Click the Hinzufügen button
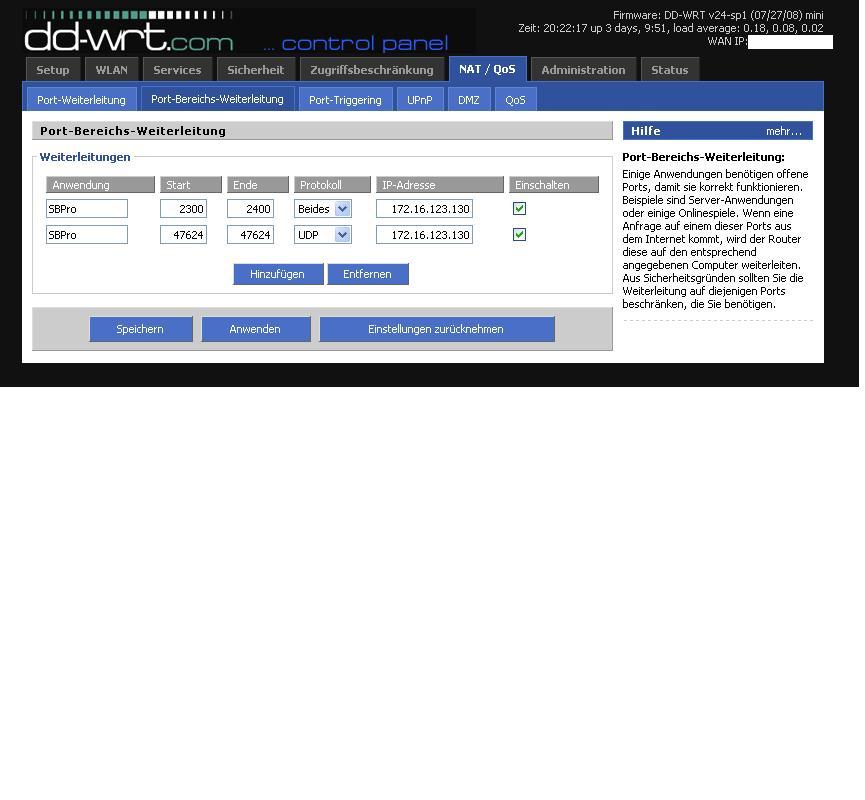 click(277, 274)
